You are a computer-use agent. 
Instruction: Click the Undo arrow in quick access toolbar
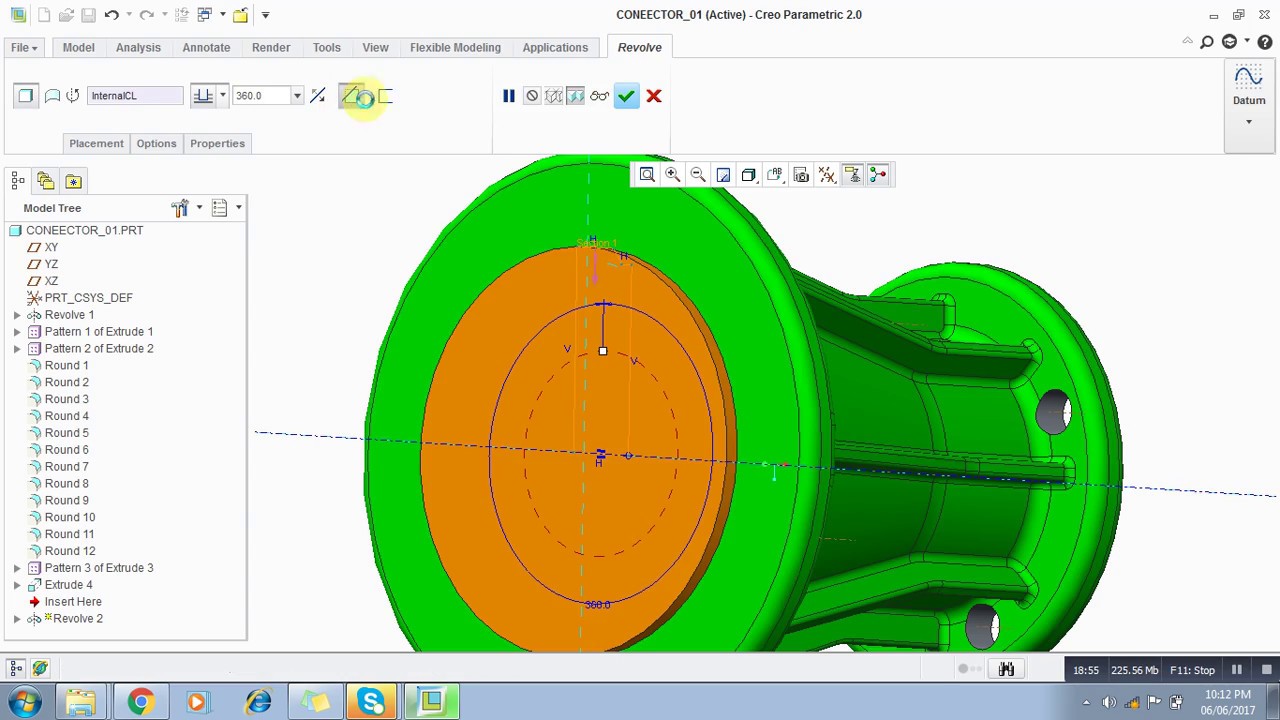pos(111,15)
